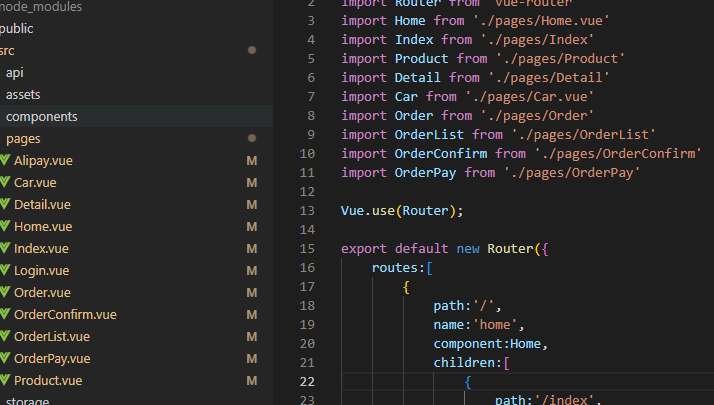Click the M status badge for Home.vue
The width and height of the screenshot is (714, 405).
tap(252, 226)
